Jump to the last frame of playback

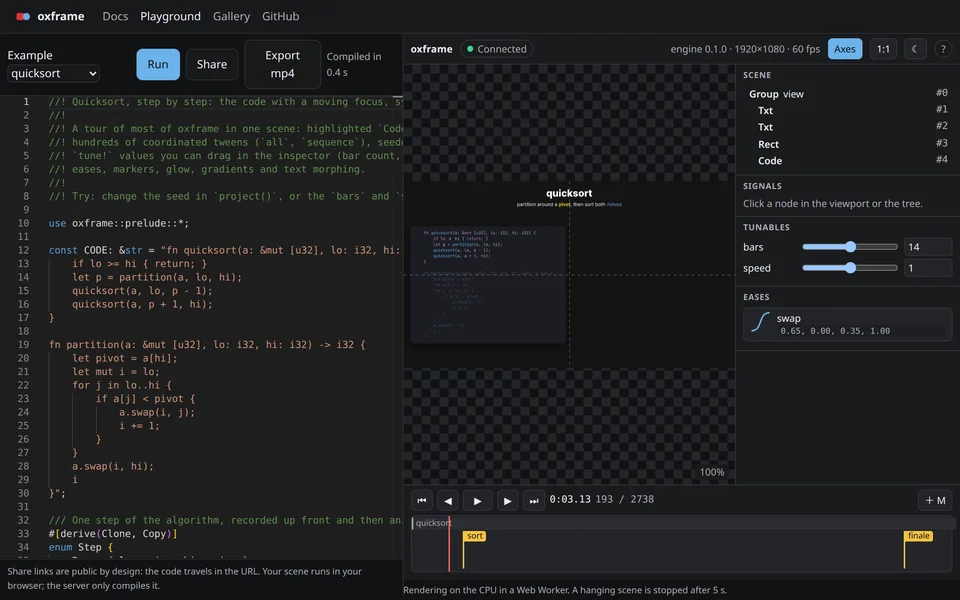tap(534, 500)
